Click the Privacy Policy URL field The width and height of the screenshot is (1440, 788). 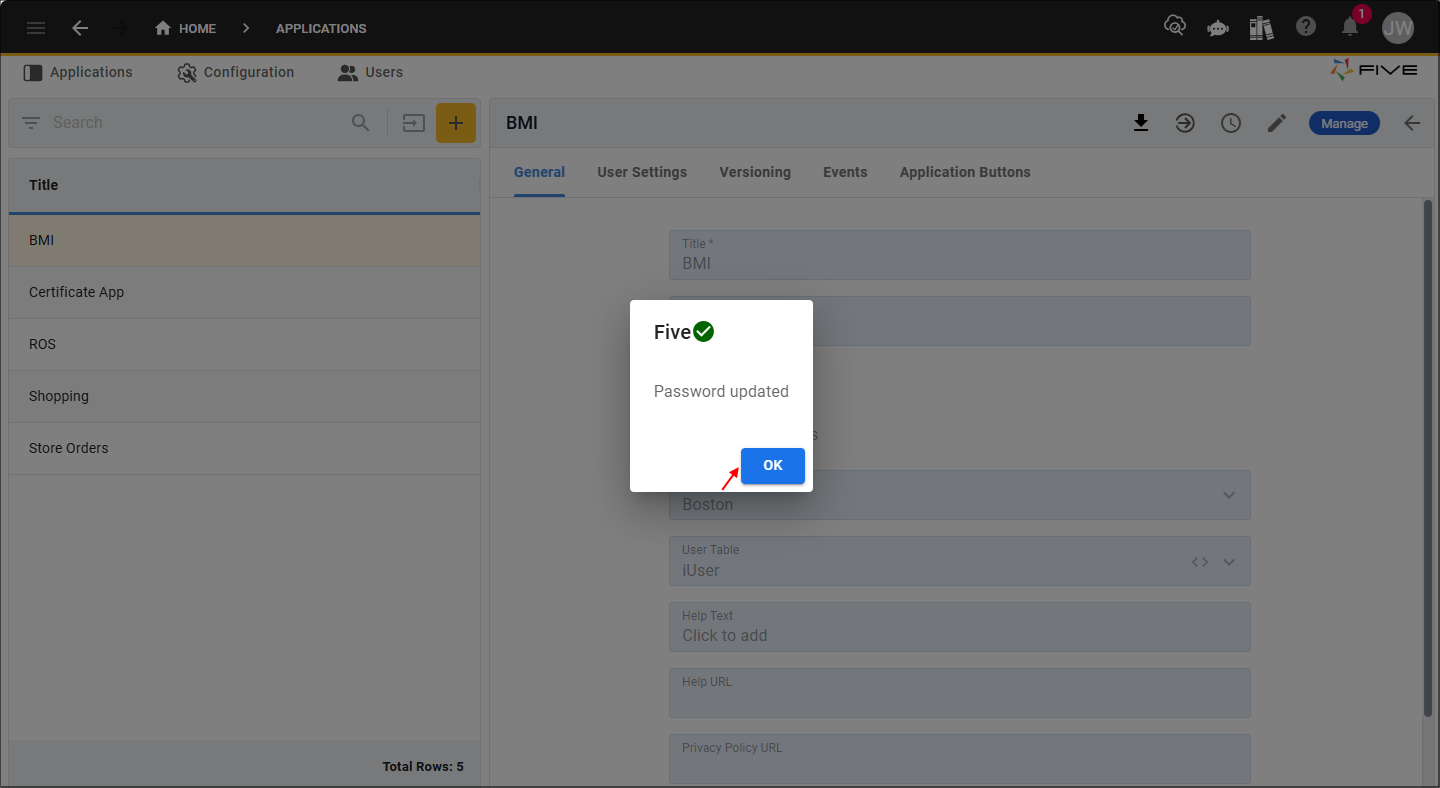click(x=960, y=759)
